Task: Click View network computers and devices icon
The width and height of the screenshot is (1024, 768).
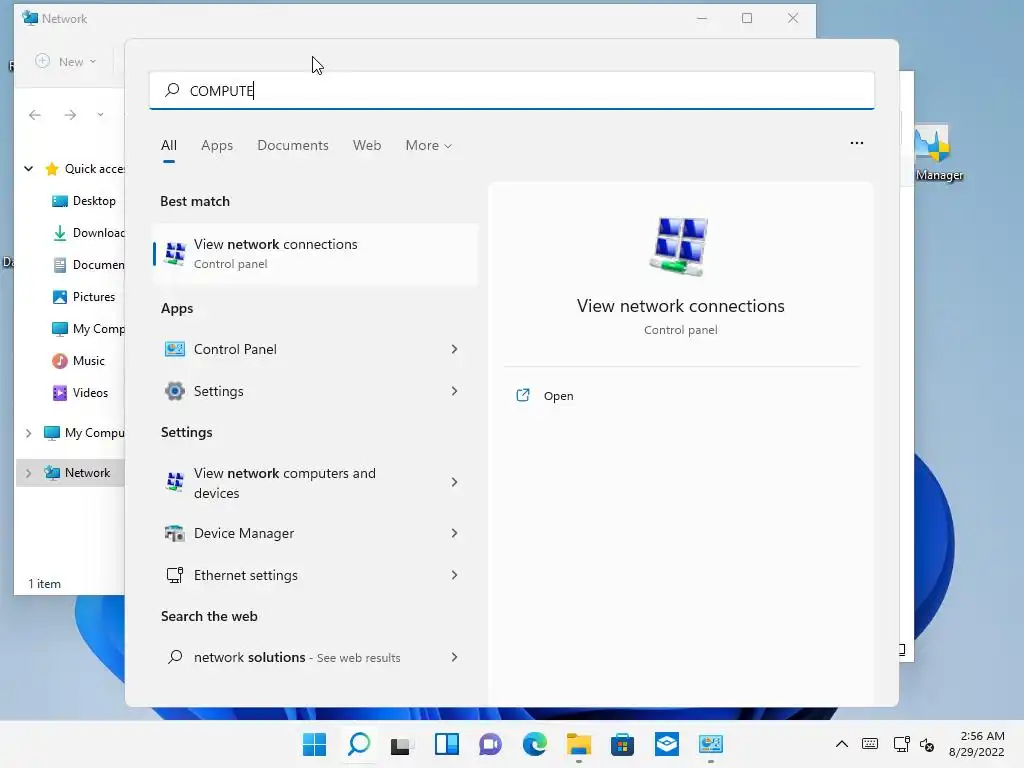Action: pos(174,482)
